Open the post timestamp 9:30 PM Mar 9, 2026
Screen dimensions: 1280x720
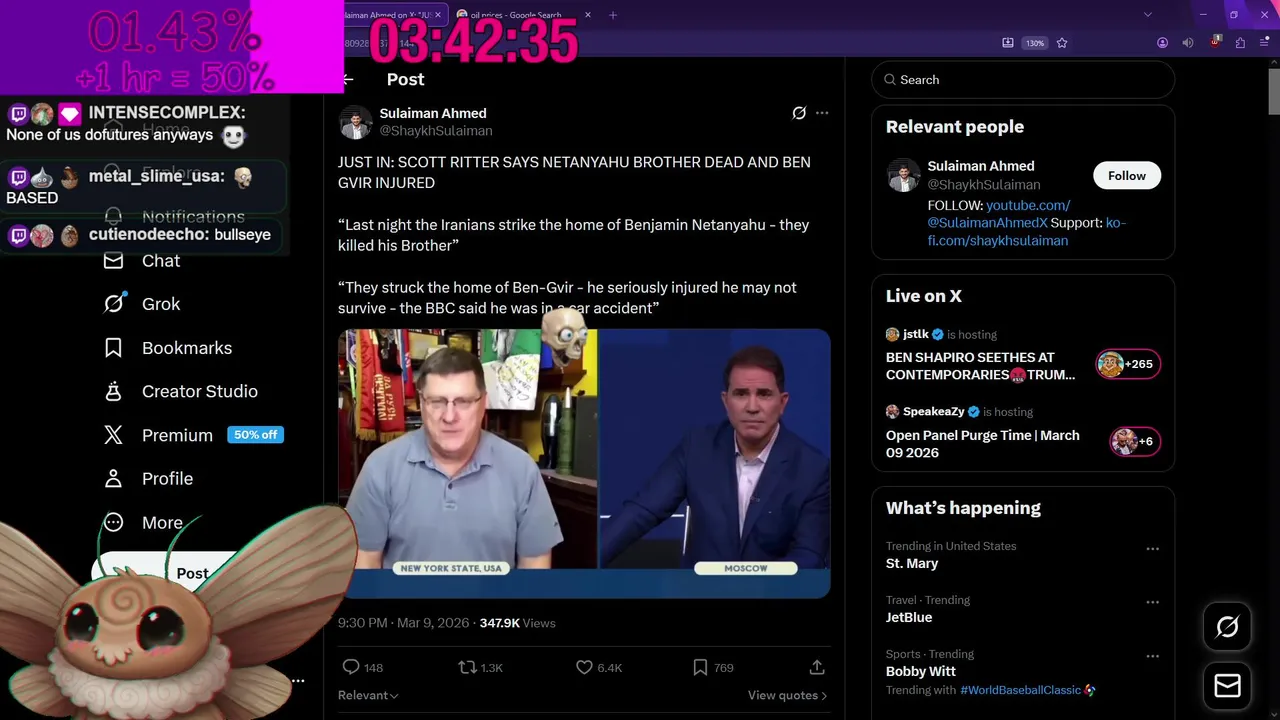tap(403, 623)
